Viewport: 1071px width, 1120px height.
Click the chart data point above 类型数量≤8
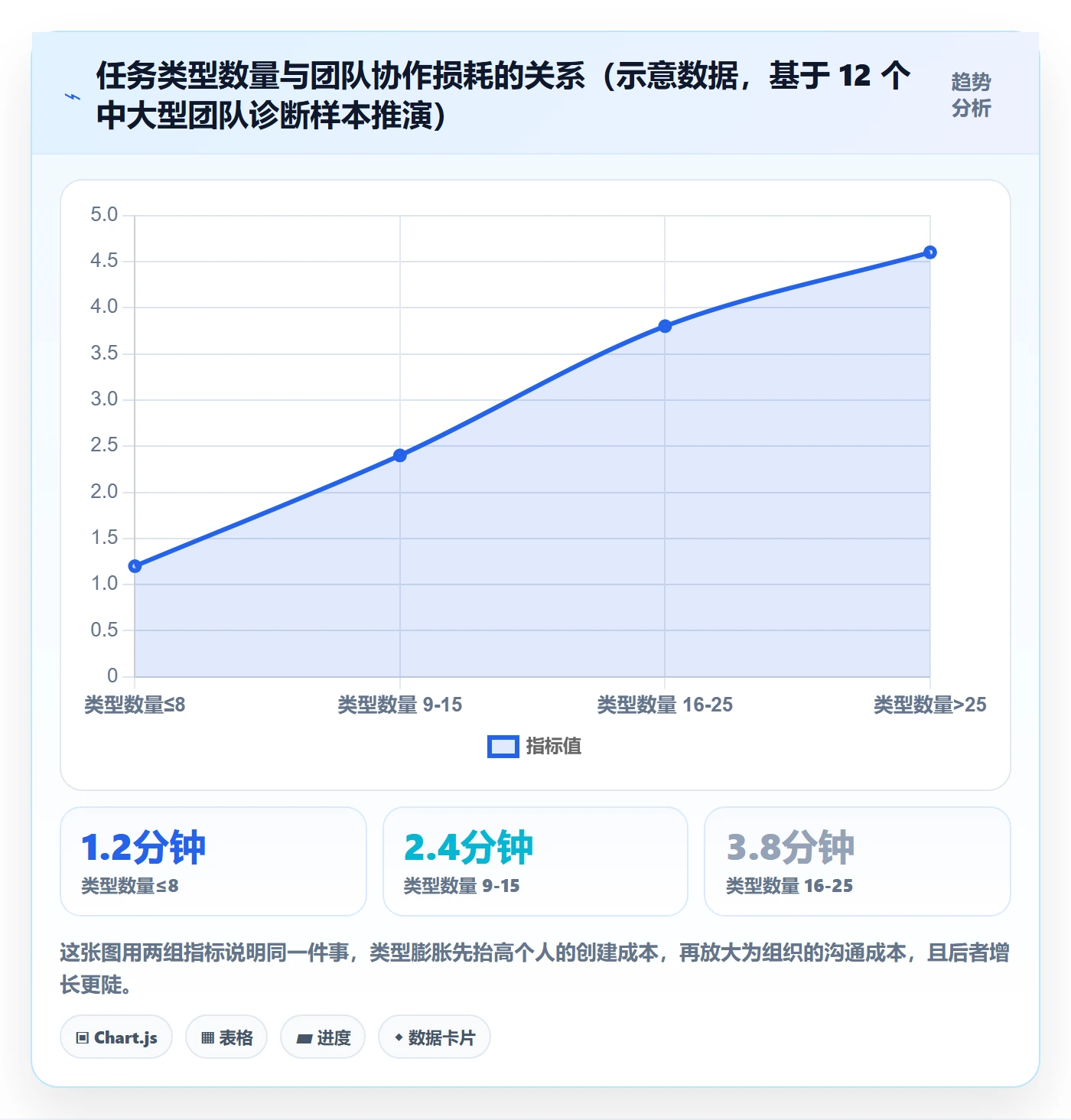[x=135, y=566]
